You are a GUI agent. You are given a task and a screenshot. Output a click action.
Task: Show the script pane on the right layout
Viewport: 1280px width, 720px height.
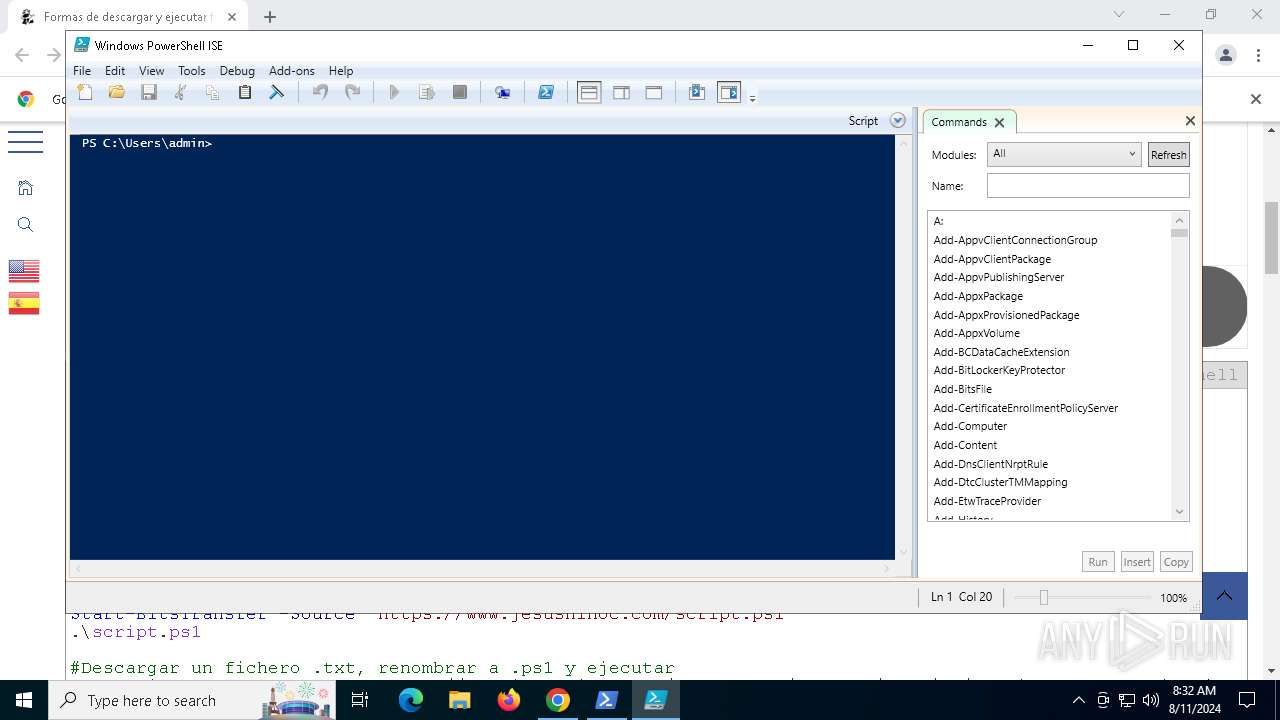coord(621,92)
